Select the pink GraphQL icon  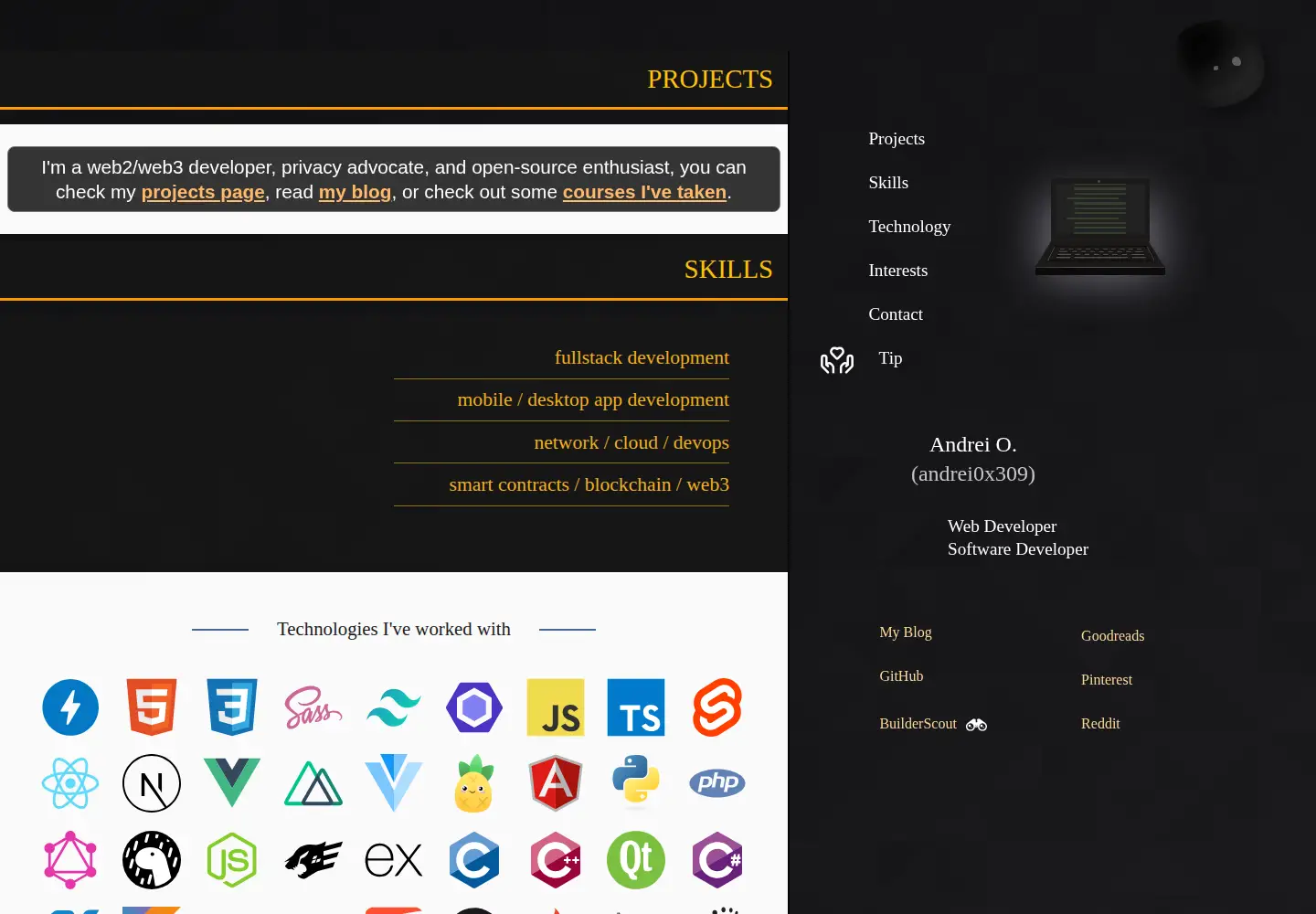pos(70,860)
